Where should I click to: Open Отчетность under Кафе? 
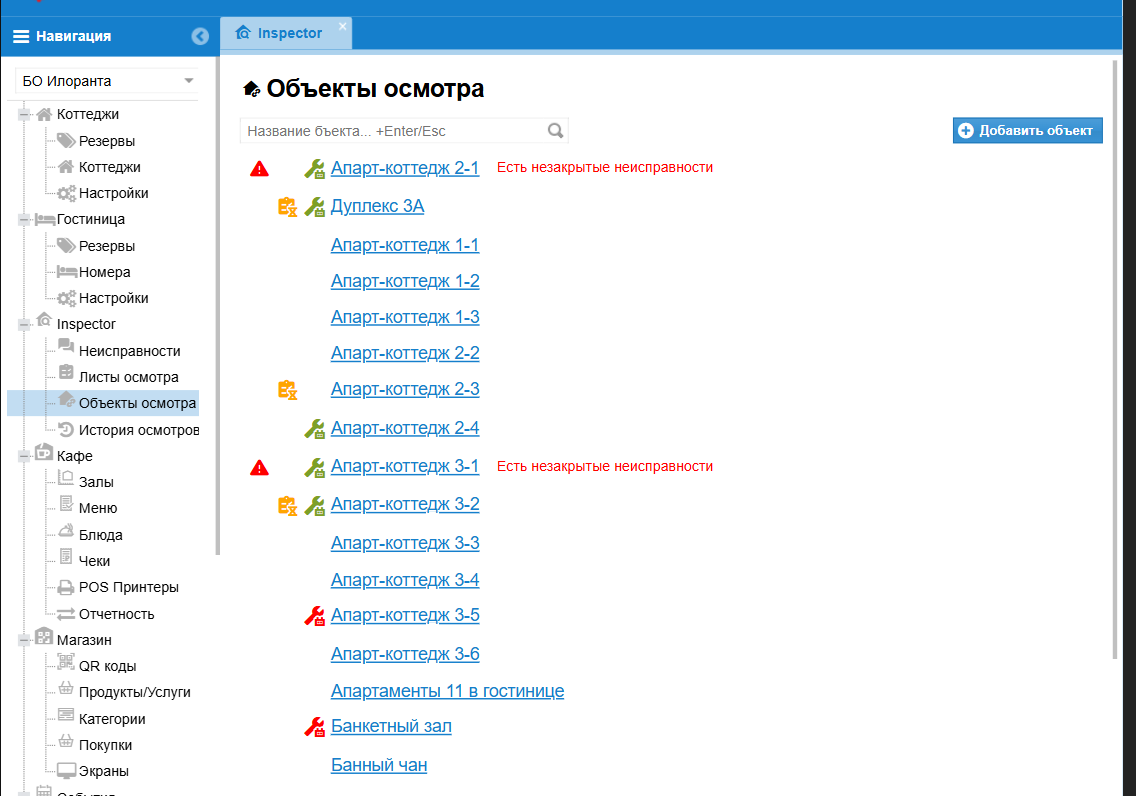[x=117, y=613]
